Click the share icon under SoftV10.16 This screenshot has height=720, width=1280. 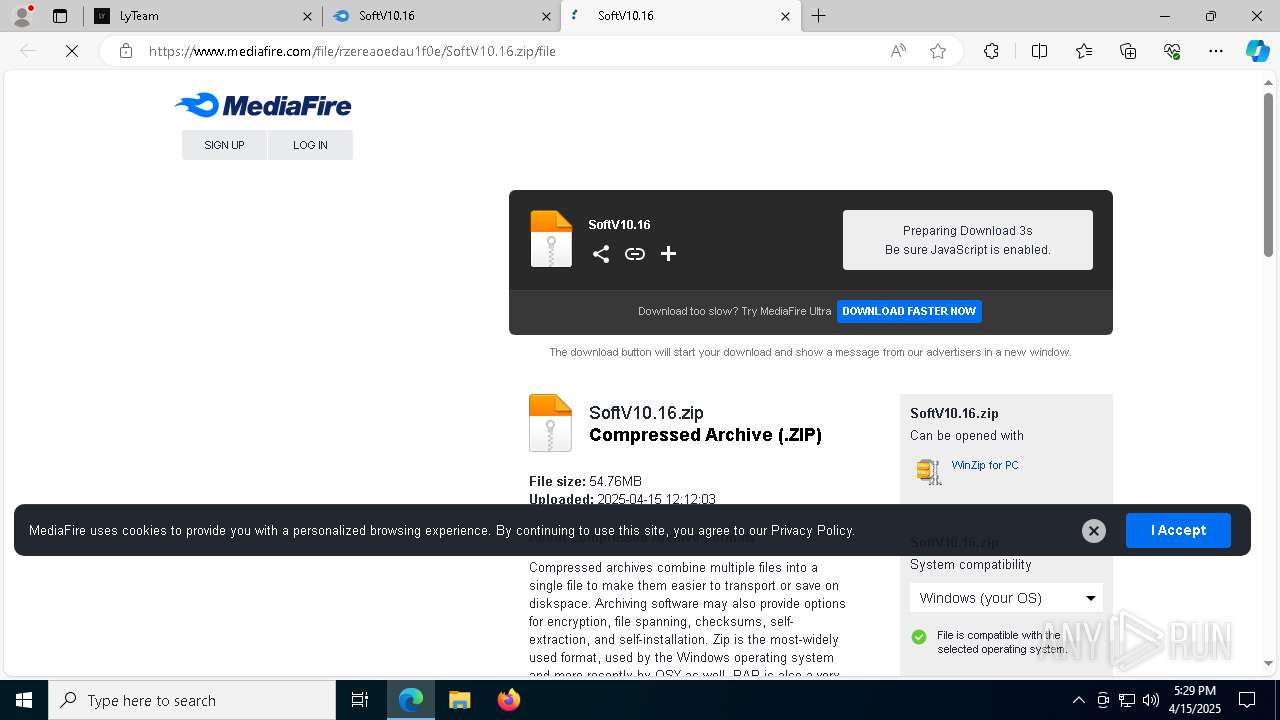(x=601, y=254)
